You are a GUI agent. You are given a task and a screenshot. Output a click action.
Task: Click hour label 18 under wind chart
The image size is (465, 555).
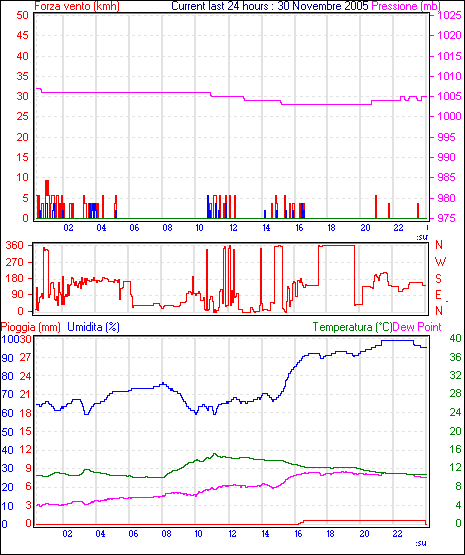pyautogui.click(x=331, y=228)
